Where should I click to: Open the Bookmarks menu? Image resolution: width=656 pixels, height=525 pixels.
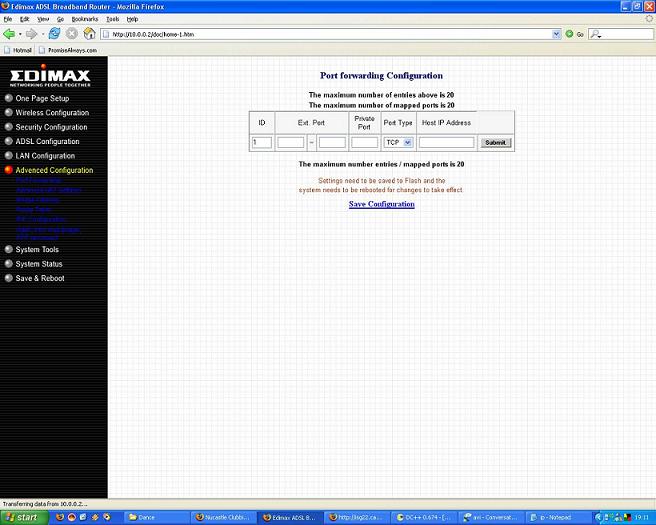(x=84, y=19)
